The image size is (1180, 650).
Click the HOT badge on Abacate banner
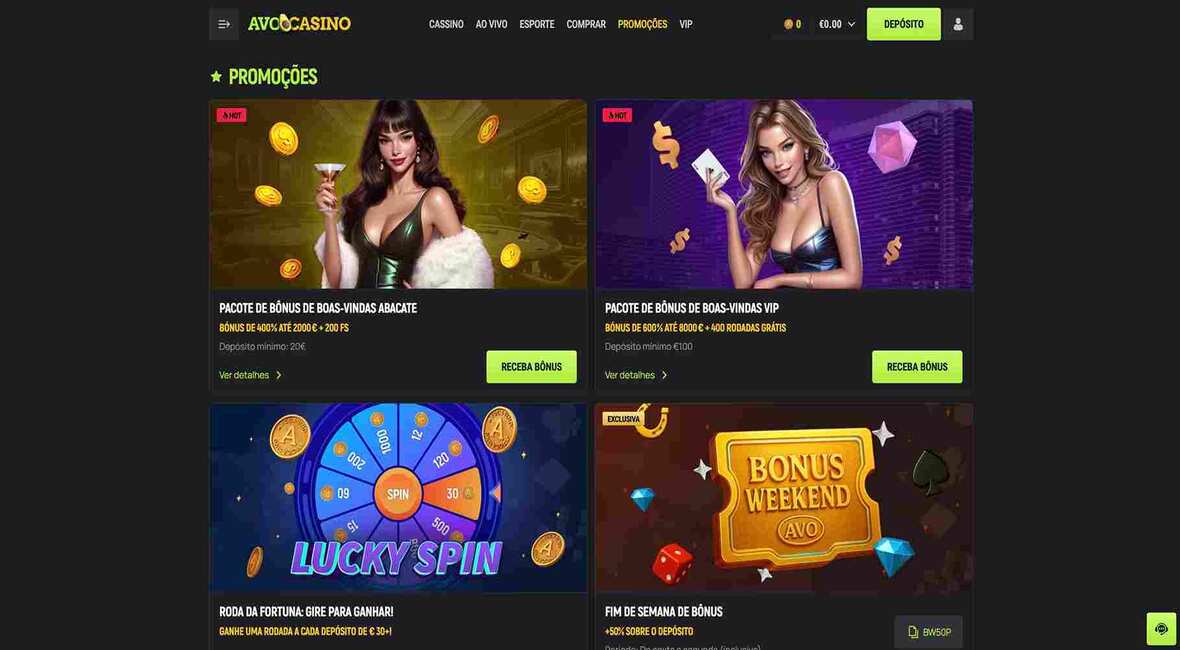coord(232,115)
